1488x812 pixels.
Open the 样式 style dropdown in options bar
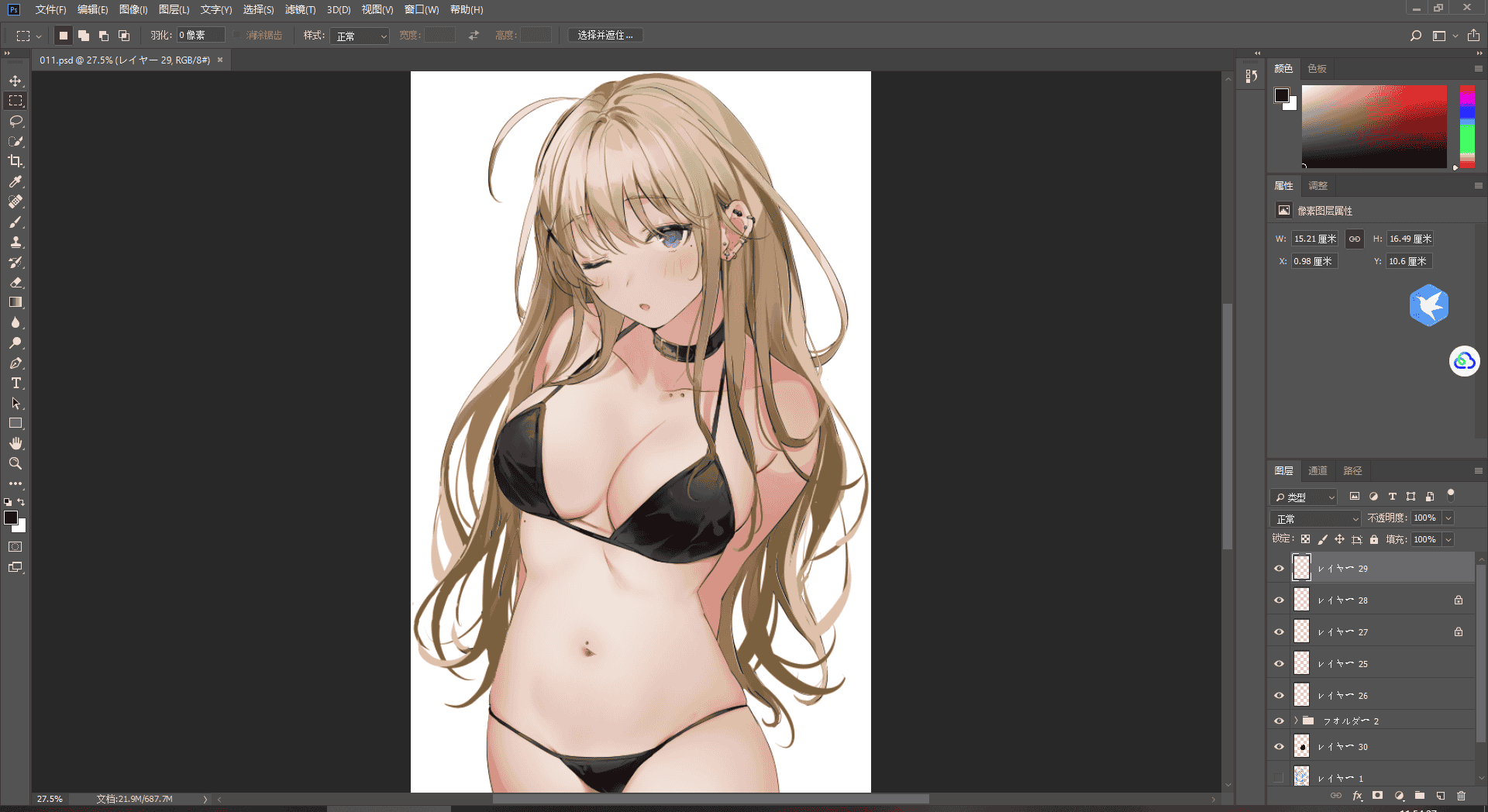(x=360, y=36)
